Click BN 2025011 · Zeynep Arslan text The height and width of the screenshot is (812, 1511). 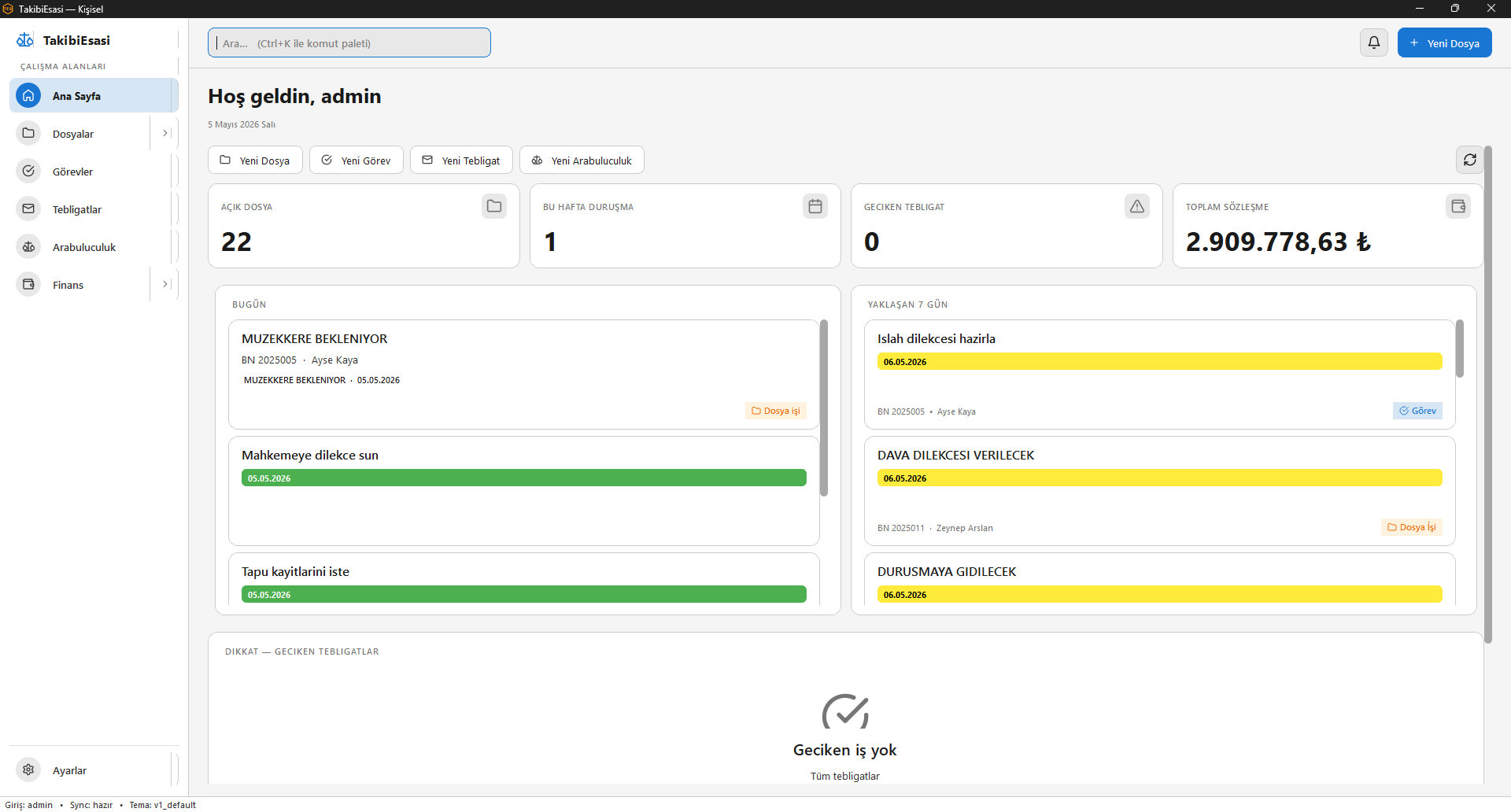point(935,528)
